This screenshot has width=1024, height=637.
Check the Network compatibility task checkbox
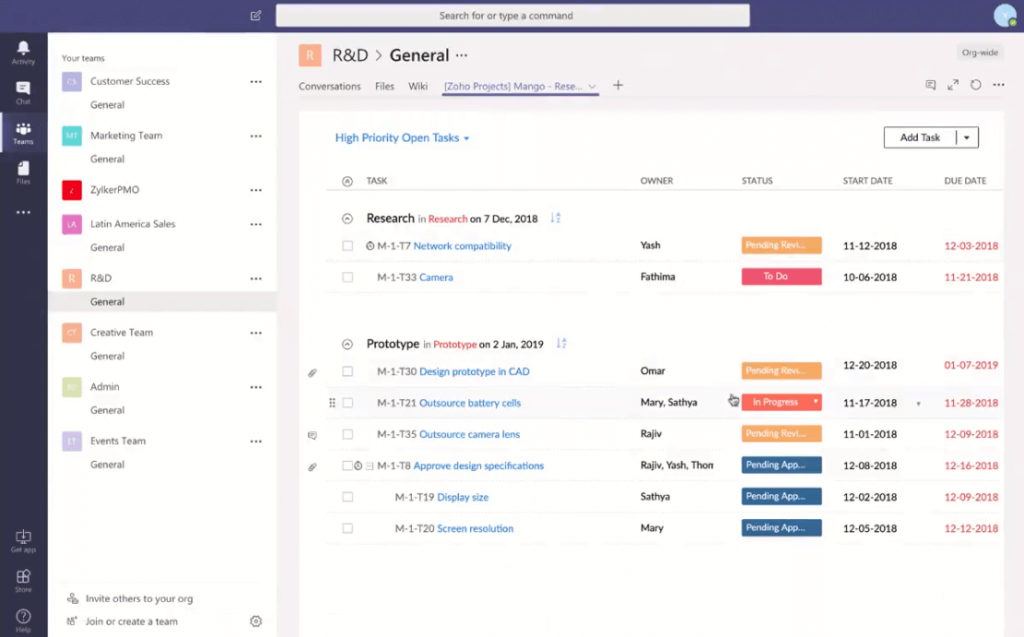347,246
